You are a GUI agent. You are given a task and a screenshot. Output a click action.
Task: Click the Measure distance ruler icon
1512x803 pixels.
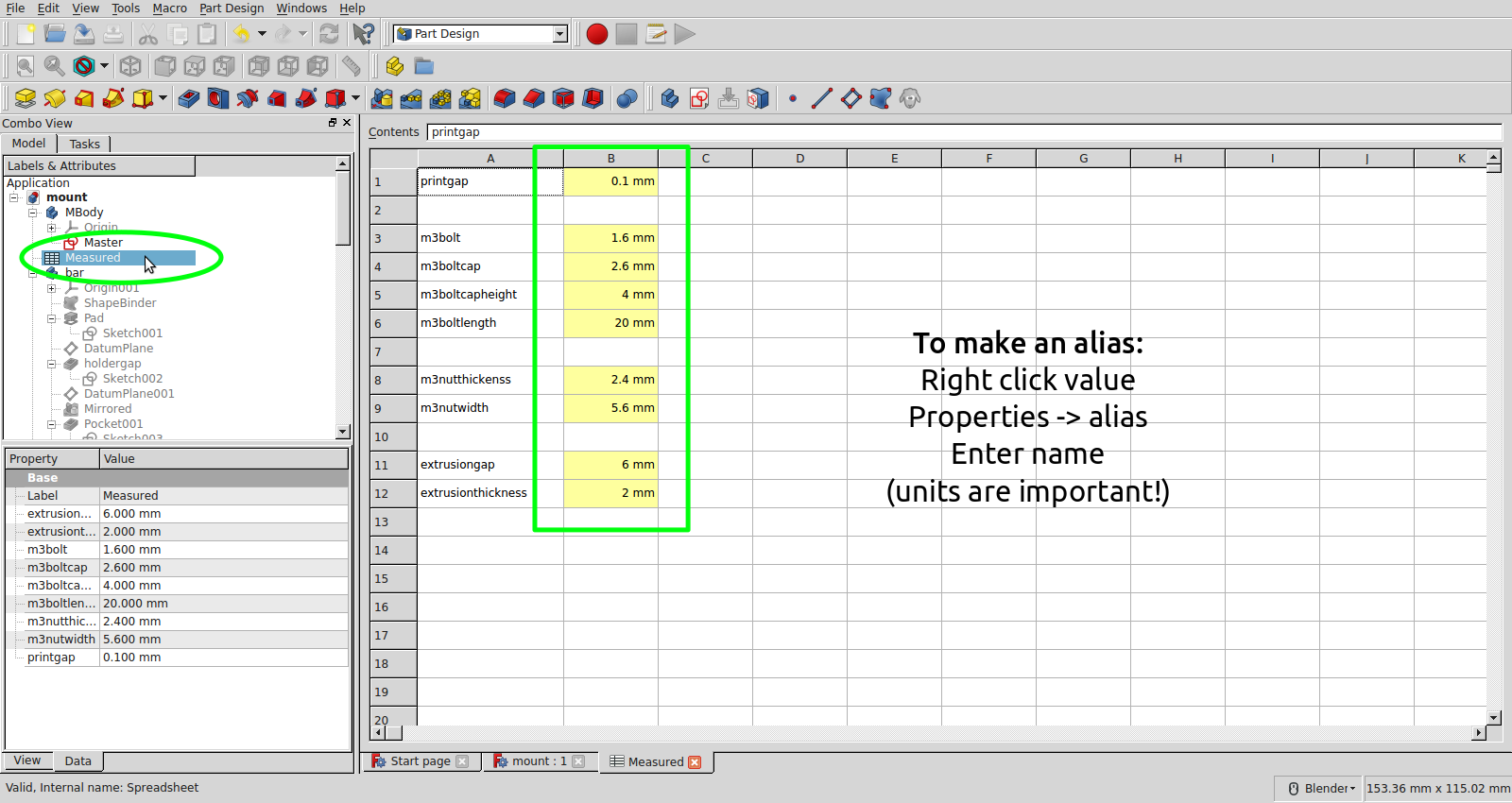click(351, 66)
